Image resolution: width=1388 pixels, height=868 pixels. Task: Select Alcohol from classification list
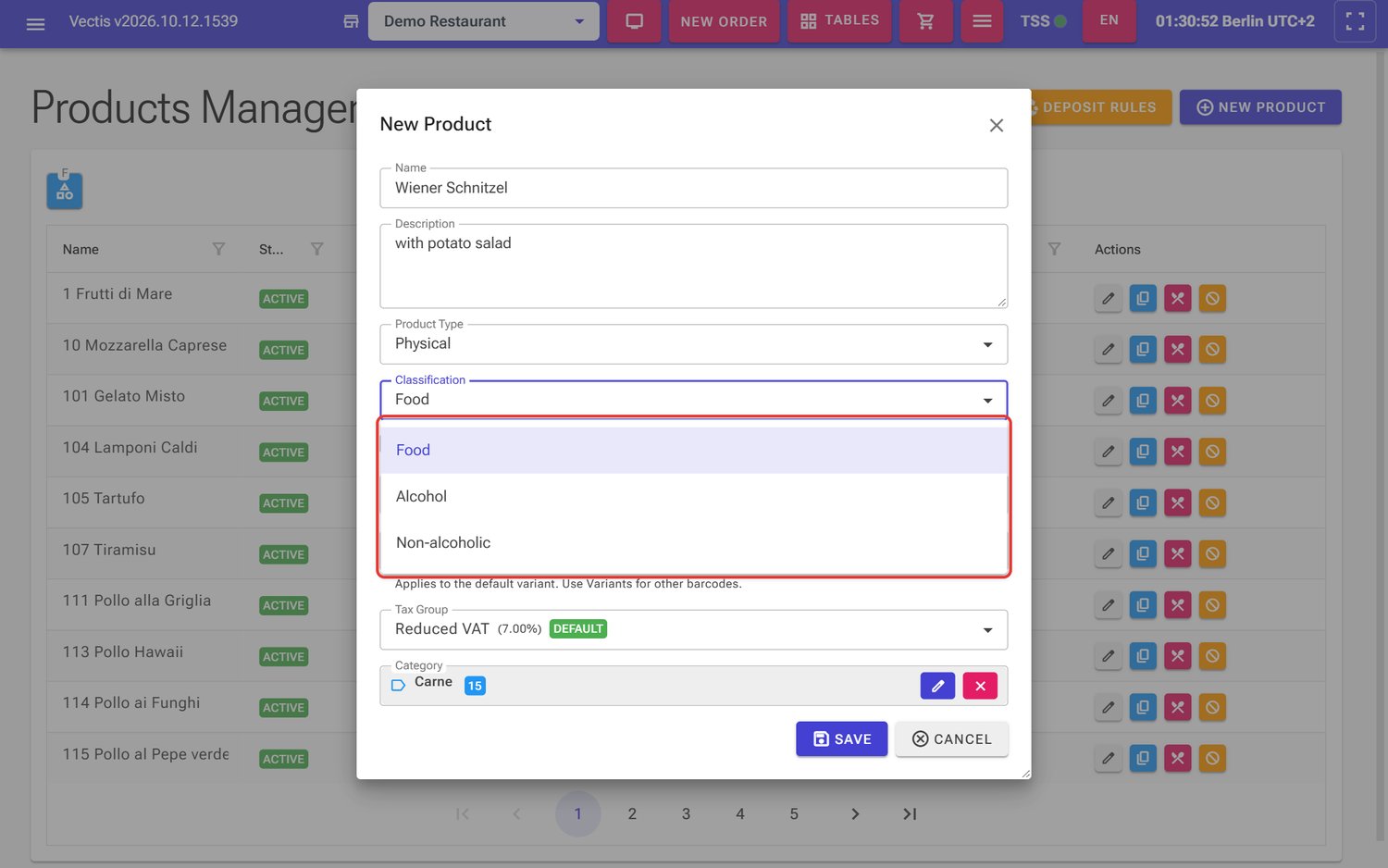(693, 497)
